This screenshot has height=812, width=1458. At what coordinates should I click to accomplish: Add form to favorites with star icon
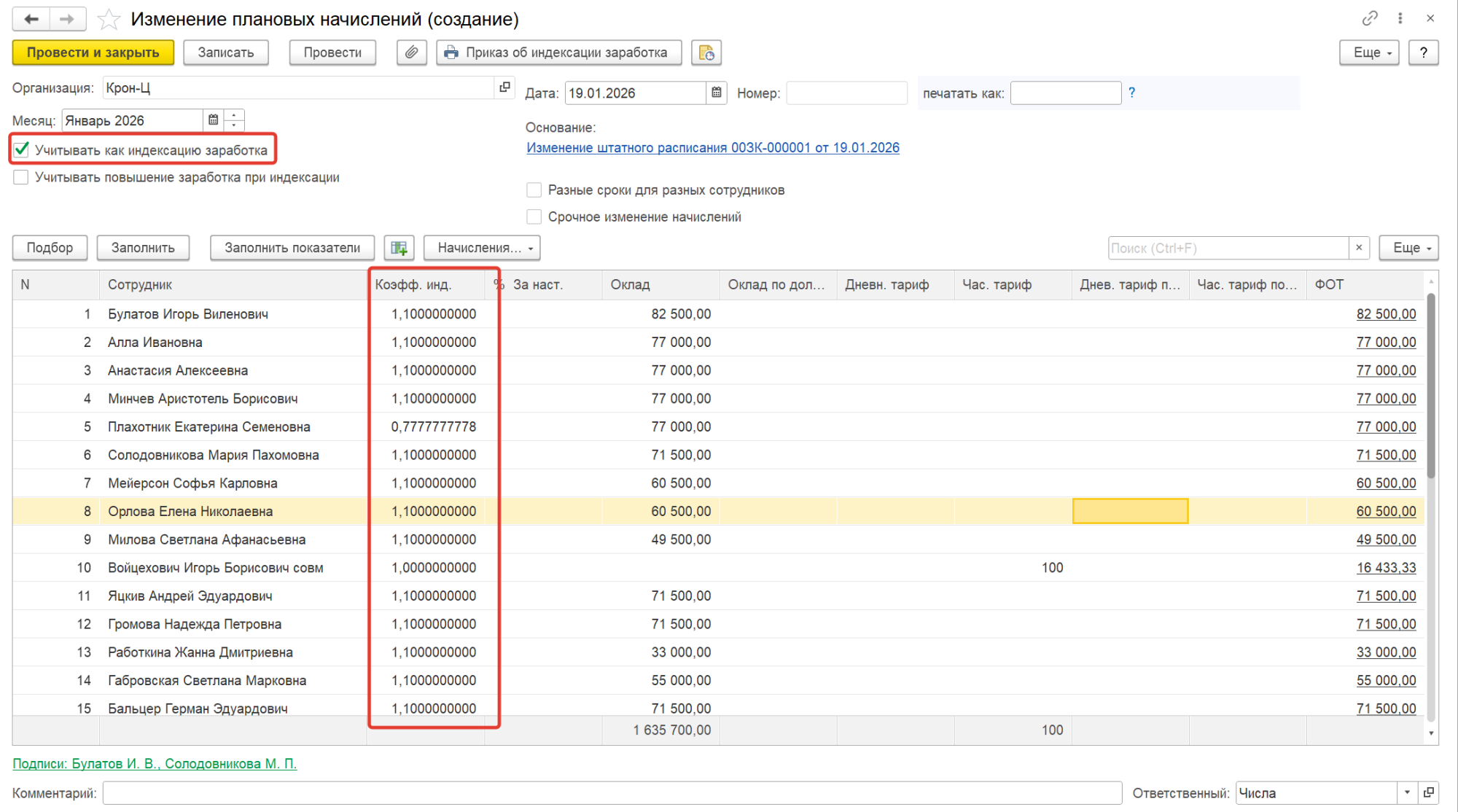109,19
